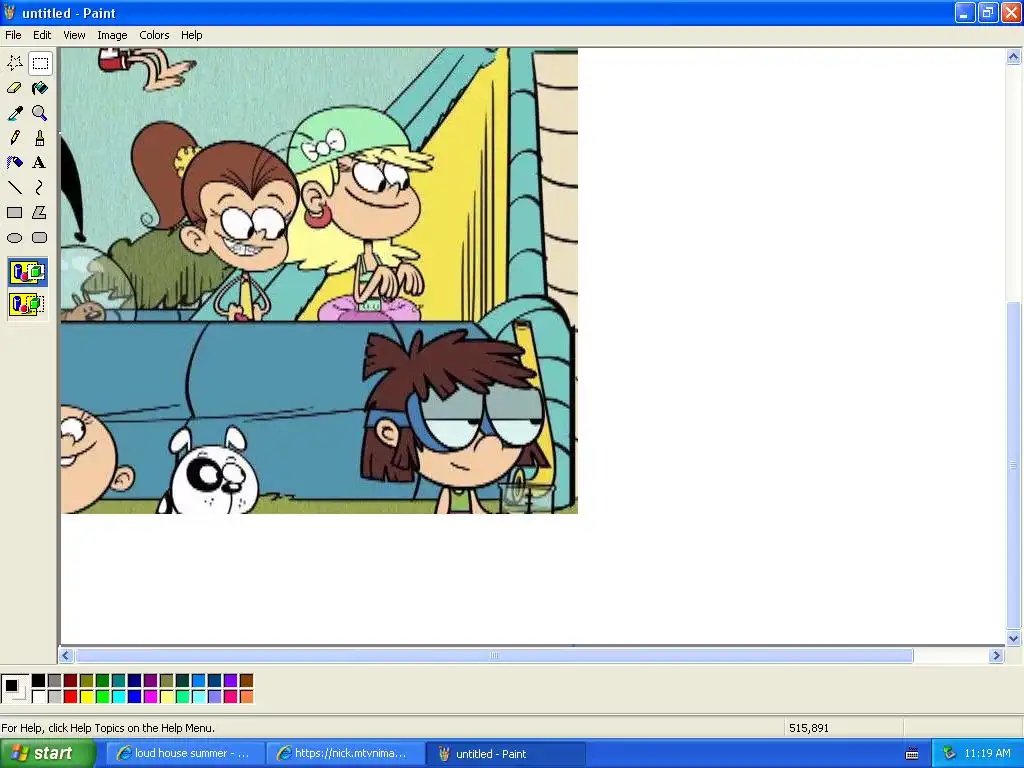Select the Pick Color eyedropper

(x=14, y=113)
